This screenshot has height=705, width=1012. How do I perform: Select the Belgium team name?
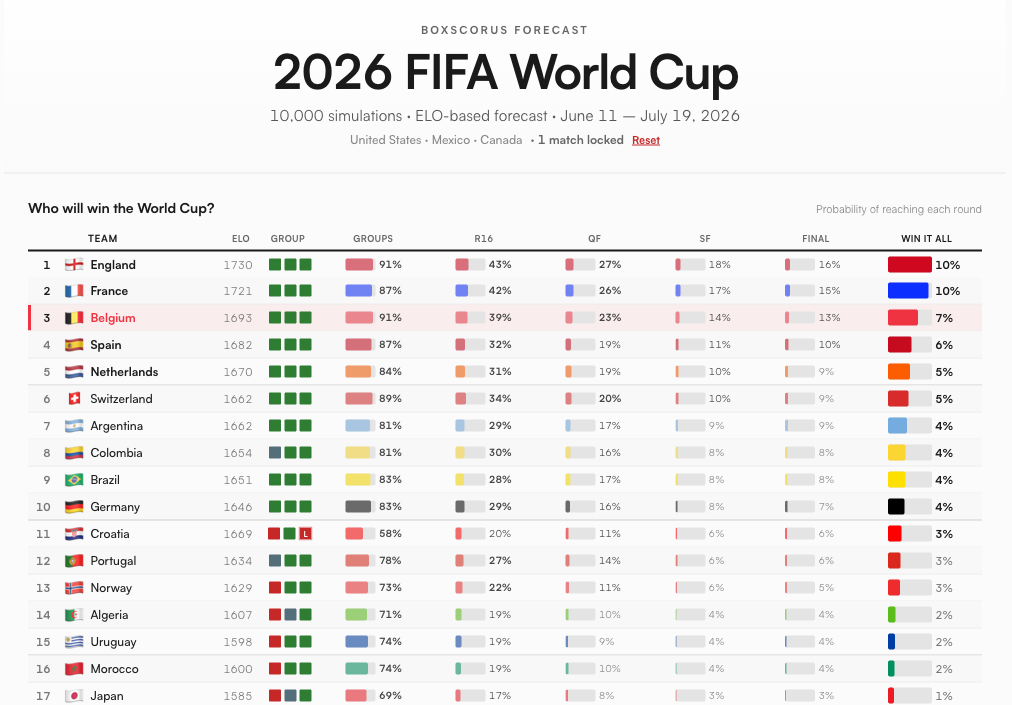pos(113,318)
